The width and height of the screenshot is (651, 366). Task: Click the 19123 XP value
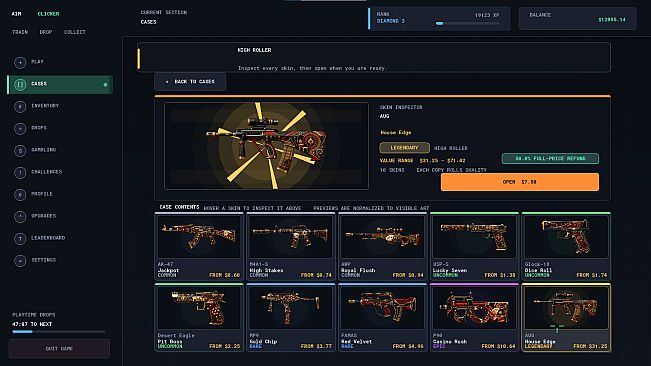(x=487, y=15)
